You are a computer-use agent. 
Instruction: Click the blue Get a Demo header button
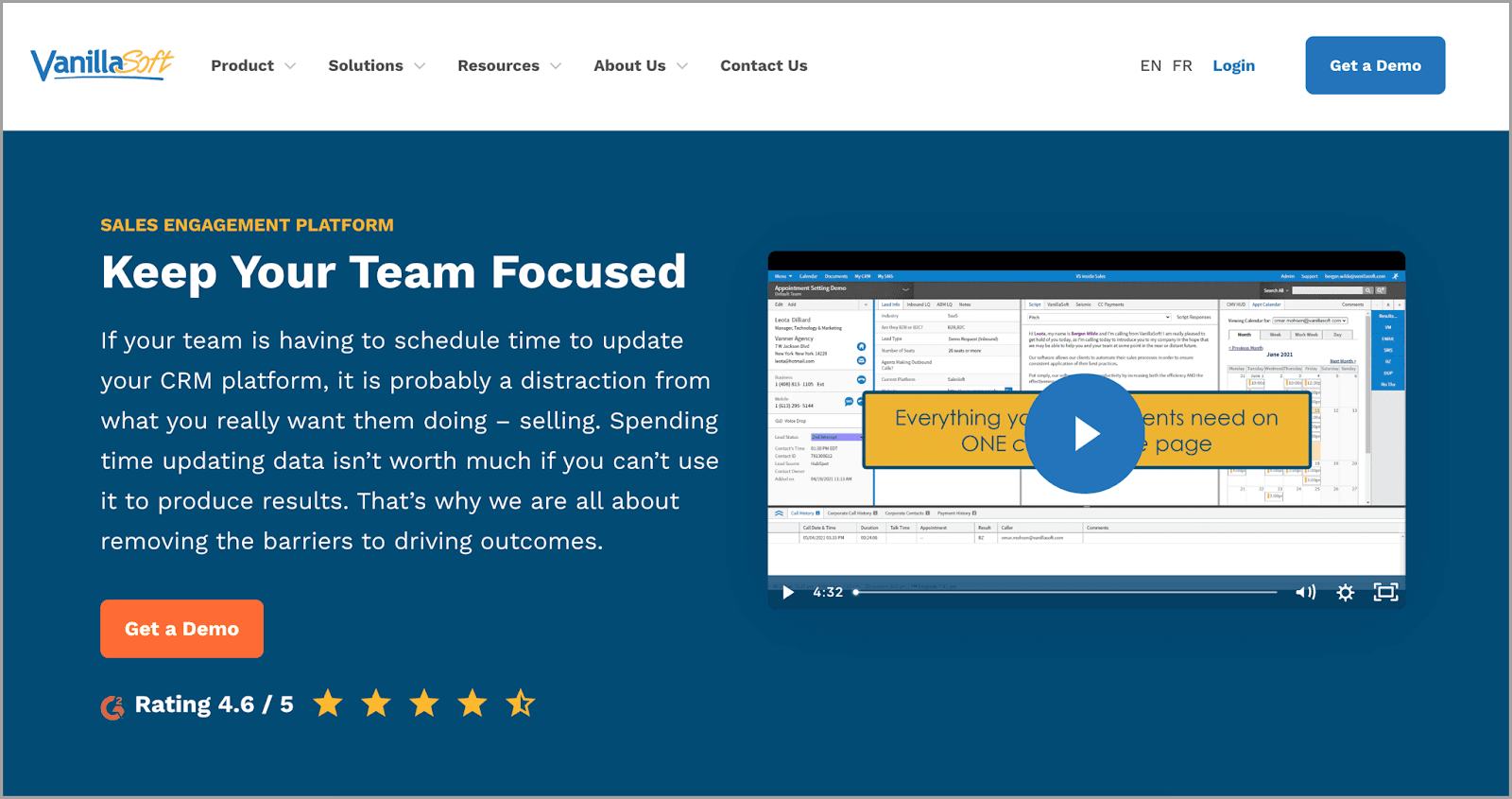click(1375, 65)
